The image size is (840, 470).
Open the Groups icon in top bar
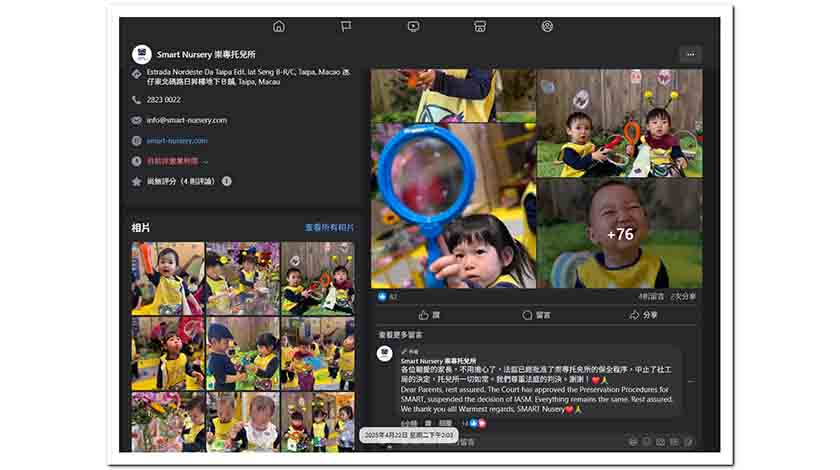[547, 26]
